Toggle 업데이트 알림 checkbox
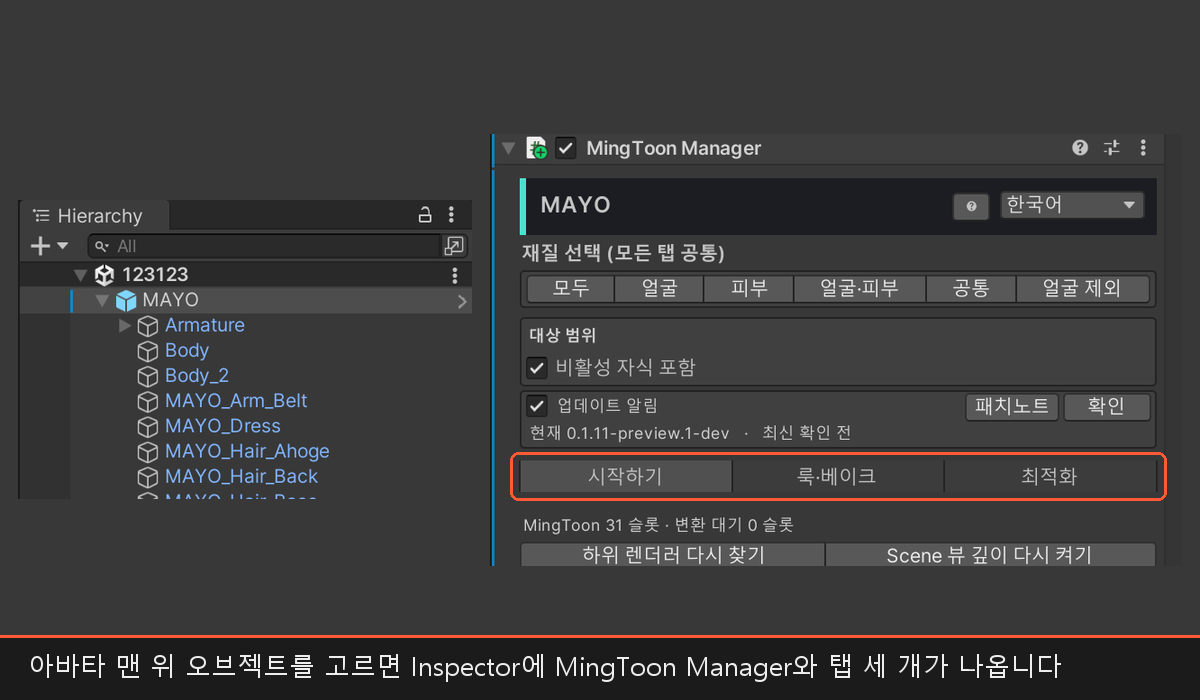 [x=537, y=406]
